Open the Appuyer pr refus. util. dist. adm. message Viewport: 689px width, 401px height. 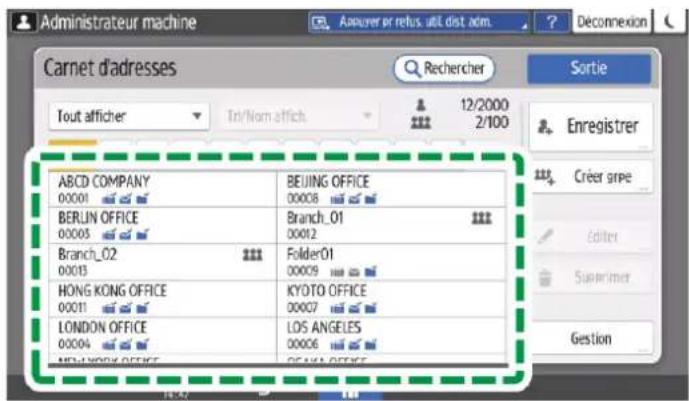[420, 22]
